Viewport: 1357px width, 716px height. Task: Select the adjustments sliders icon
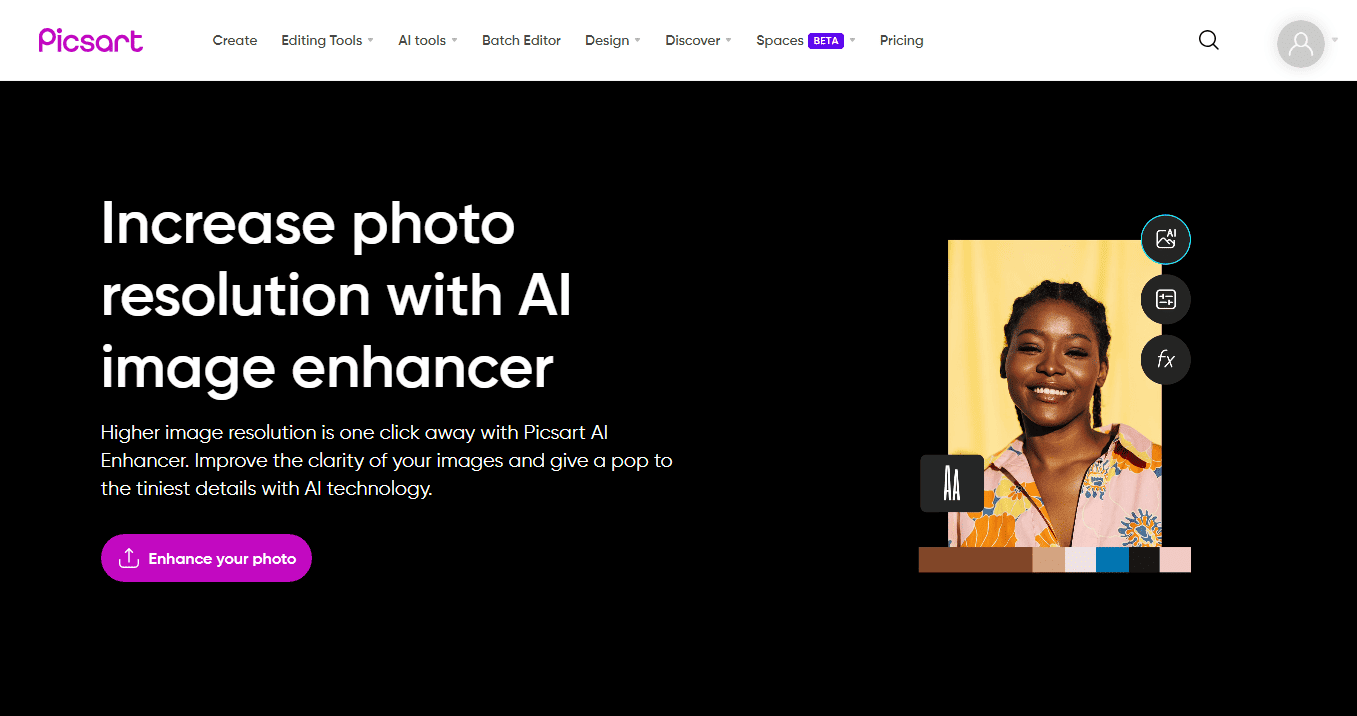coord(1166,299)
